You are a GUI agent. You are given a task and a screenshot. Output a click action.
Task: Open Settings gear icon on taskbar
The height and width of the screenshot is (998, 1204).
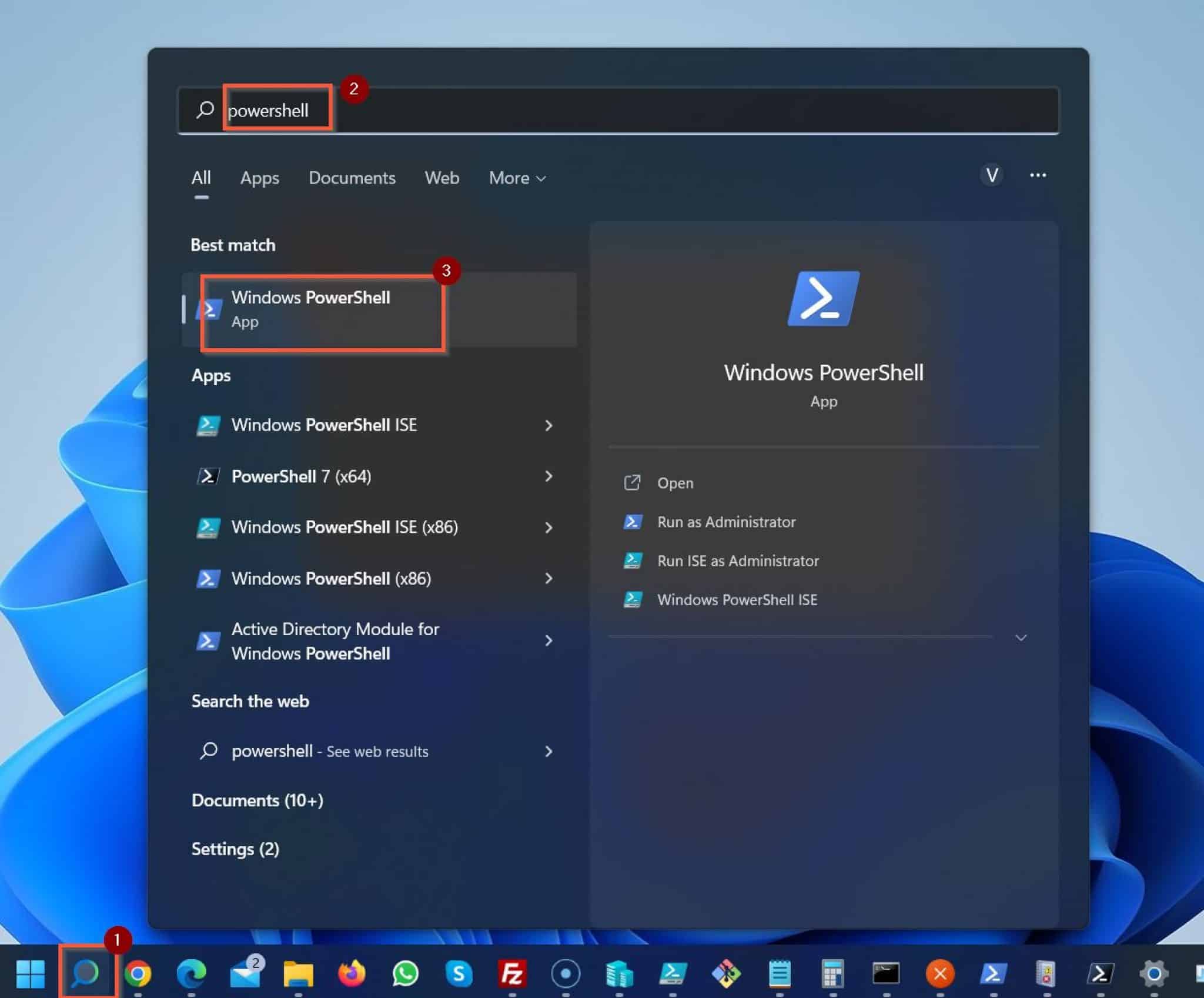click(x=1153, y=974)
